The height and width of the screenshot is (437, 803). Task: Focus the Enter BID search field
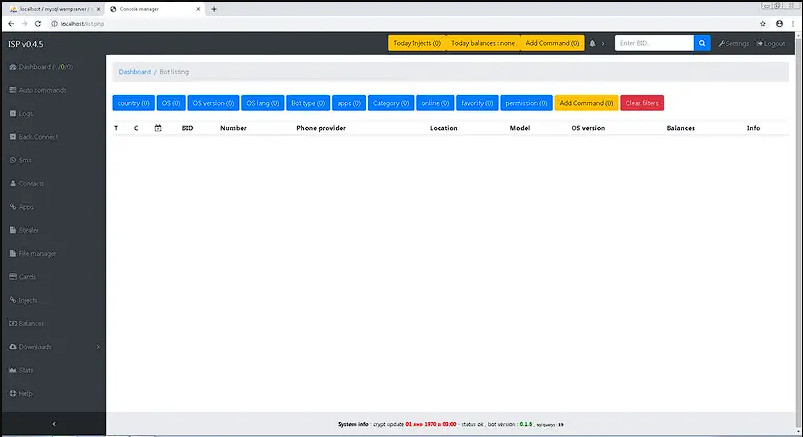tap(654, 44)
